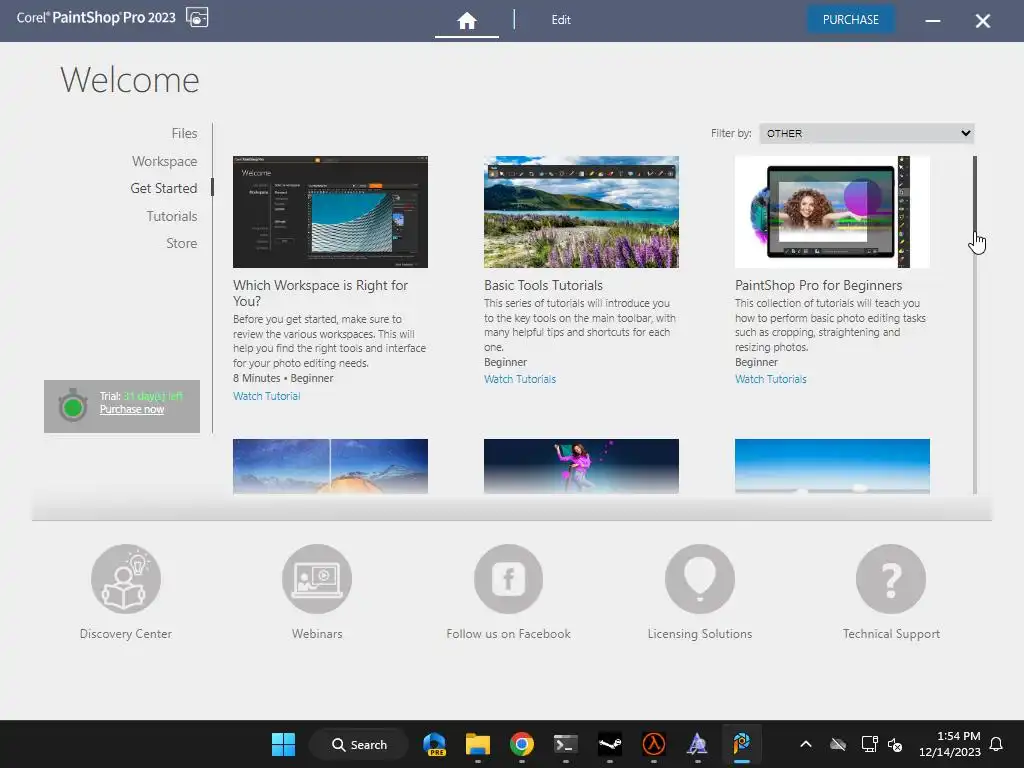Click the green trial timer icon
The width and height of the screenshot is (1024, 768).
coord(72,406)
